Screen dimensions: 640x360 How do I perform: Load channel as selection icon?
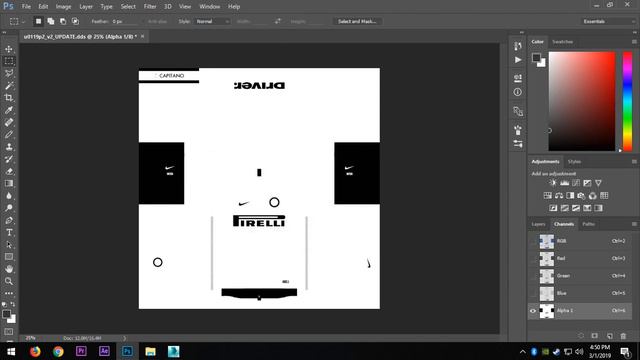pyautogui.click(x=581, y=336)
